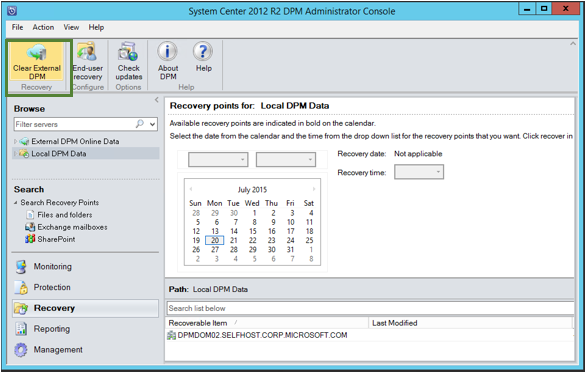The height and width of the screenshot is (376, 587).
Task: Go to next month in calendar
Action: tap(314, 189)
